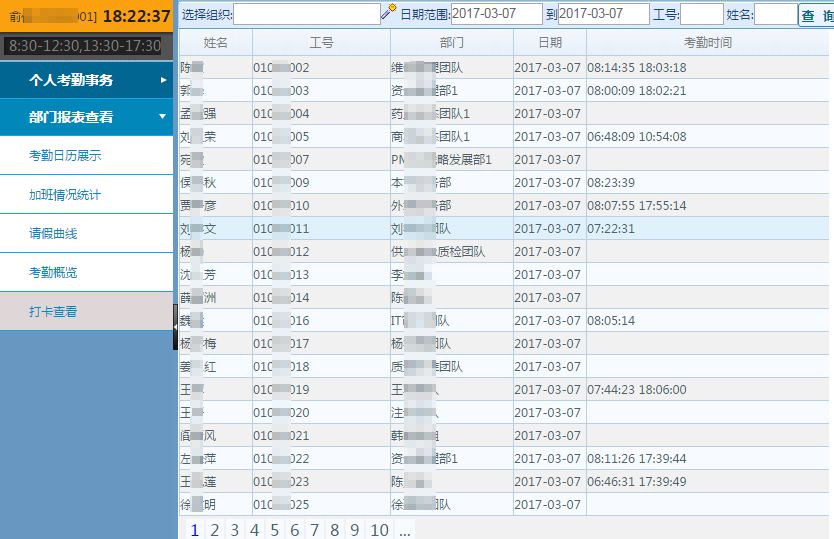Select attendance time 08:11:26 17:39:44

[x=637, y=459]
